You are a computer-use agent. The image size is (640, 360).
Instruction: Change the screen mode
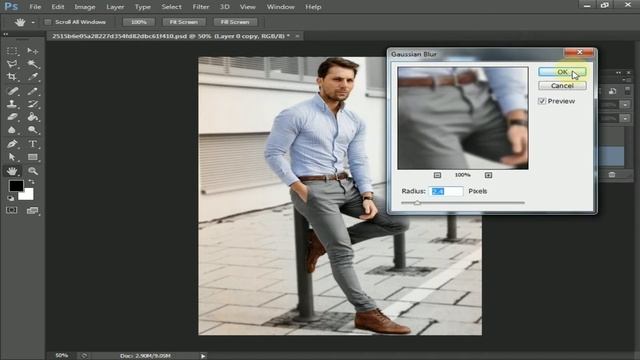coord(32,210)
